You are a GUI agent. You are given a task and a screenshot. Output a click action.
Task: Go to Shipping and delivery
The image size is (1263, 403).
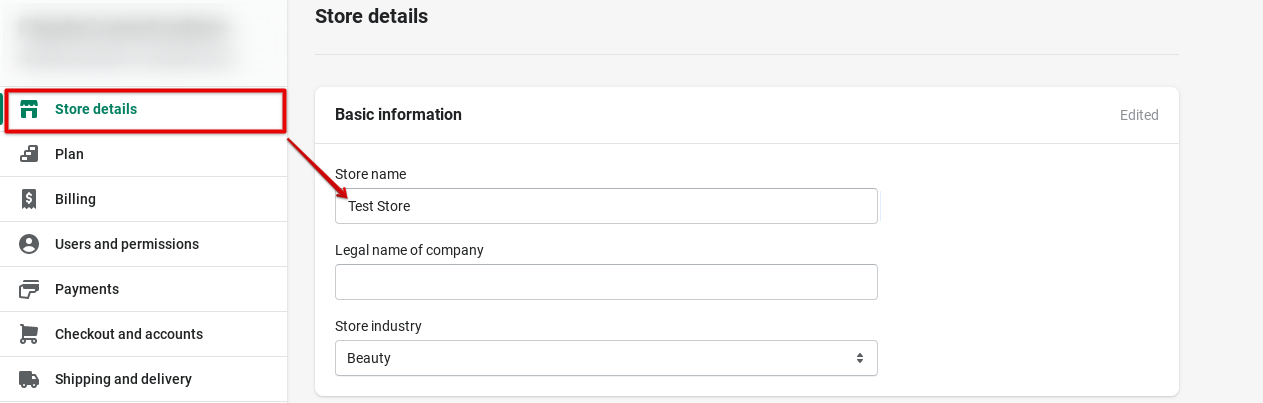[123, 379]
